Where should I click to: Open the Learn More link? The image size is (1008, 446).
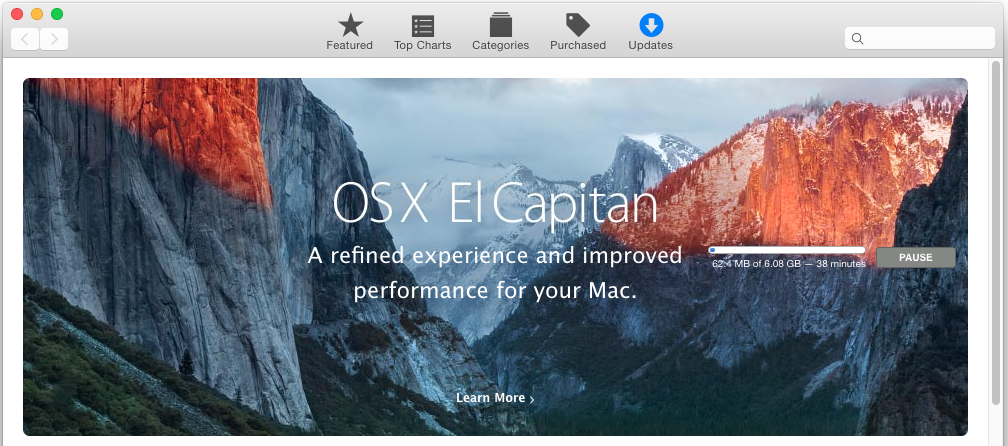495,398
